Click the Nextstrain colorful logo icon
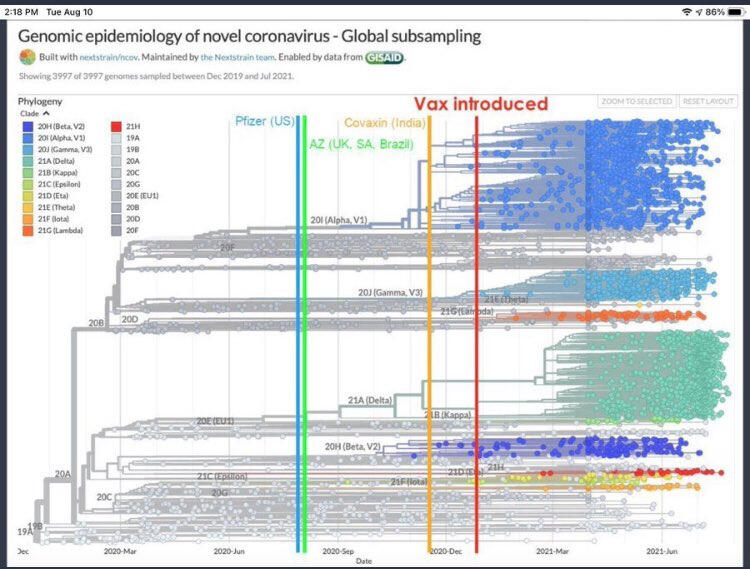 pyautogui.click(x=26, y=57)
